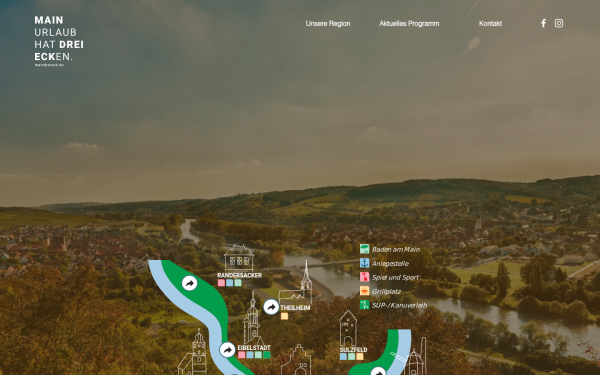Select the Randersacker town label
600x375 pixels.
pos(240,276)
